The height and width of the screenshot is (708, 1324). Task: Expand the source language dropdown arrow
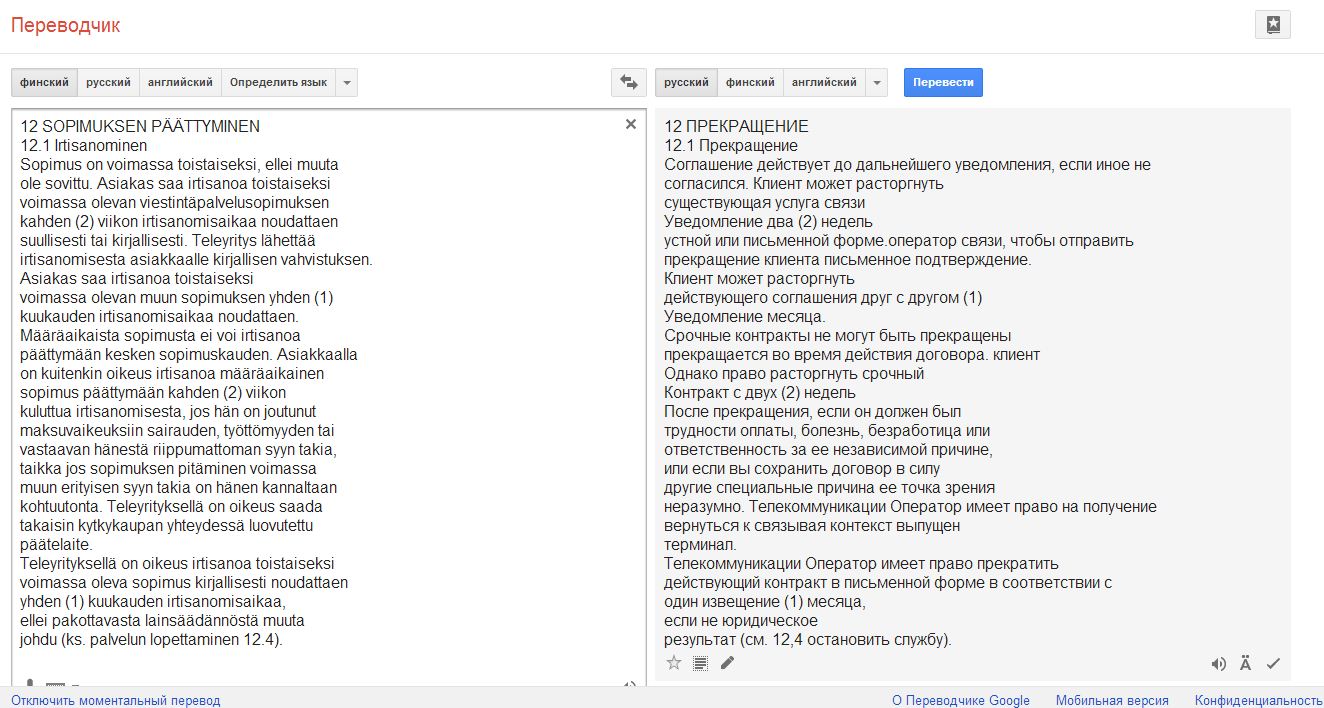pyautogui.click(x=346, y=82)
